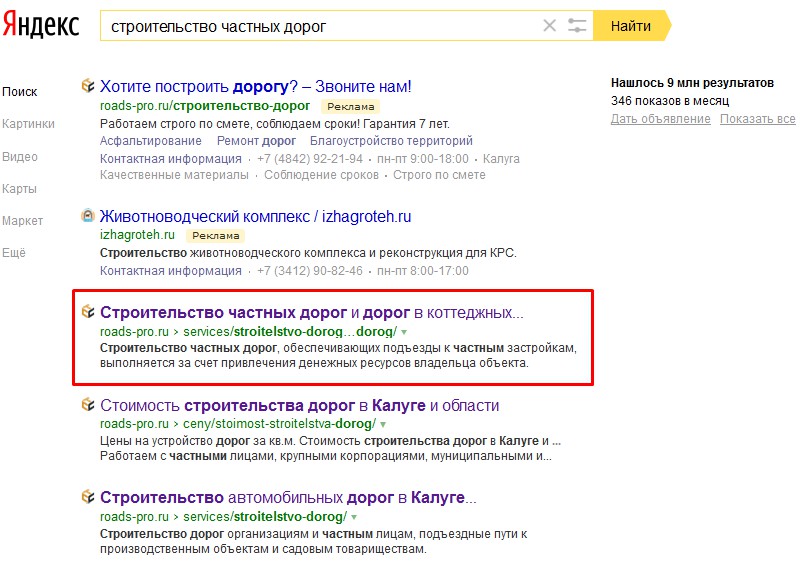The width and height of the screenshot is (802, 561).
Task: Click 'пн-пт 9:00-18:00' working hours
Action: (422, 159)
